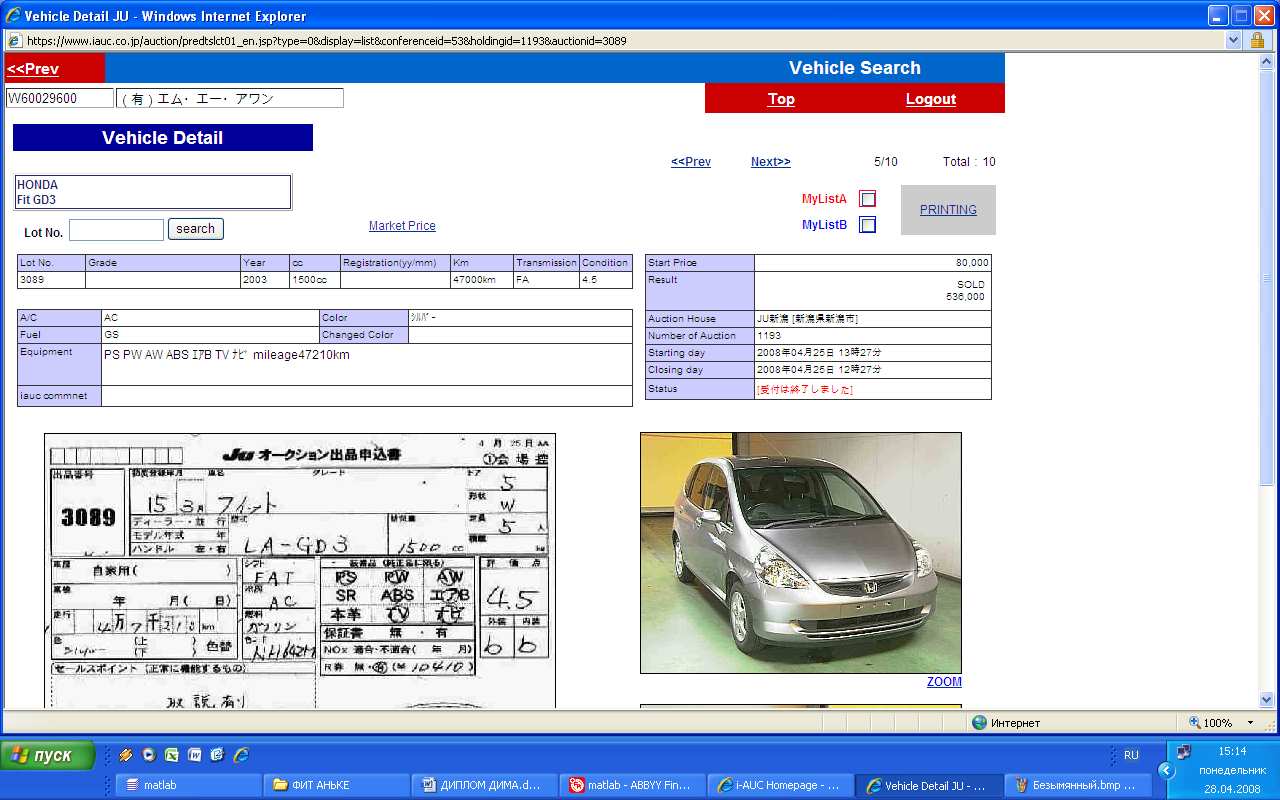
Task: Open the Top navigation link
Action: click(781, 99)
